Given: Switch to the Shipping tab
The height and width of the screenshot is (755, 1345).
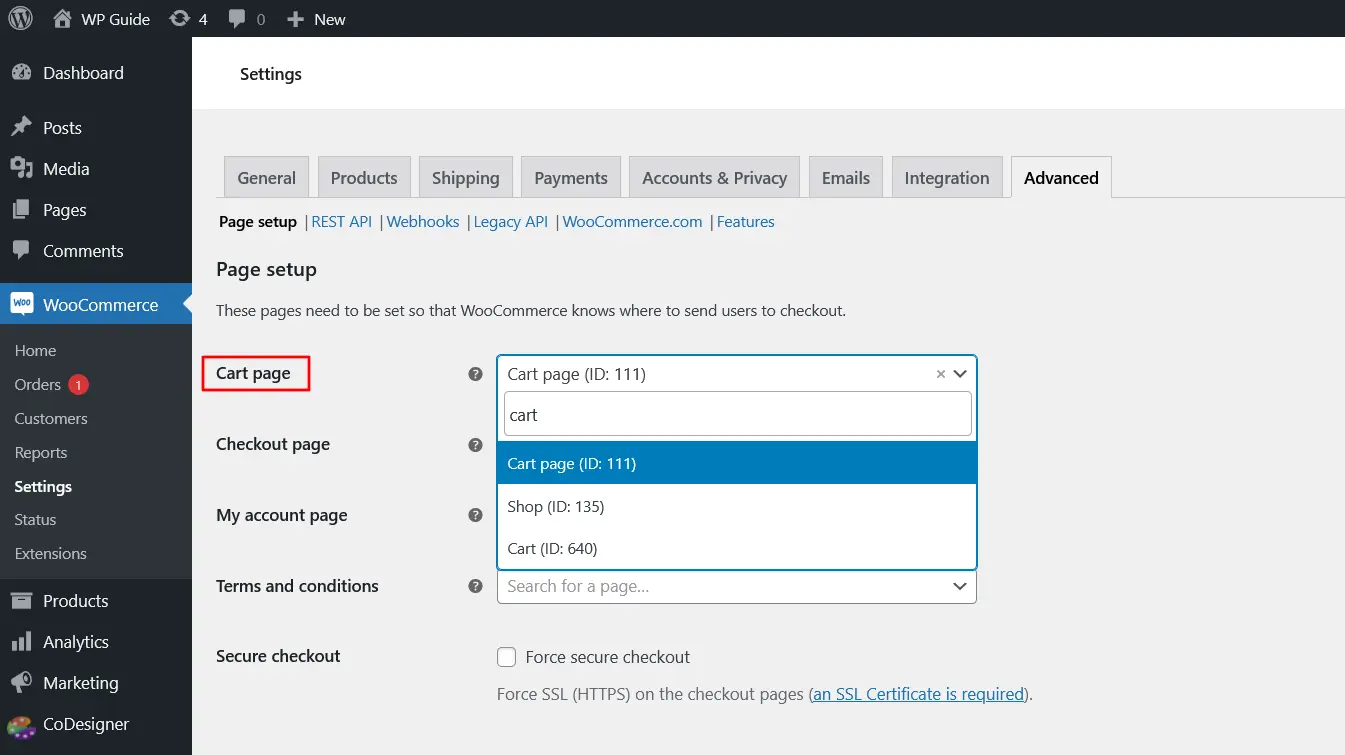Looking at the screenshot, I should pos(466,178).
